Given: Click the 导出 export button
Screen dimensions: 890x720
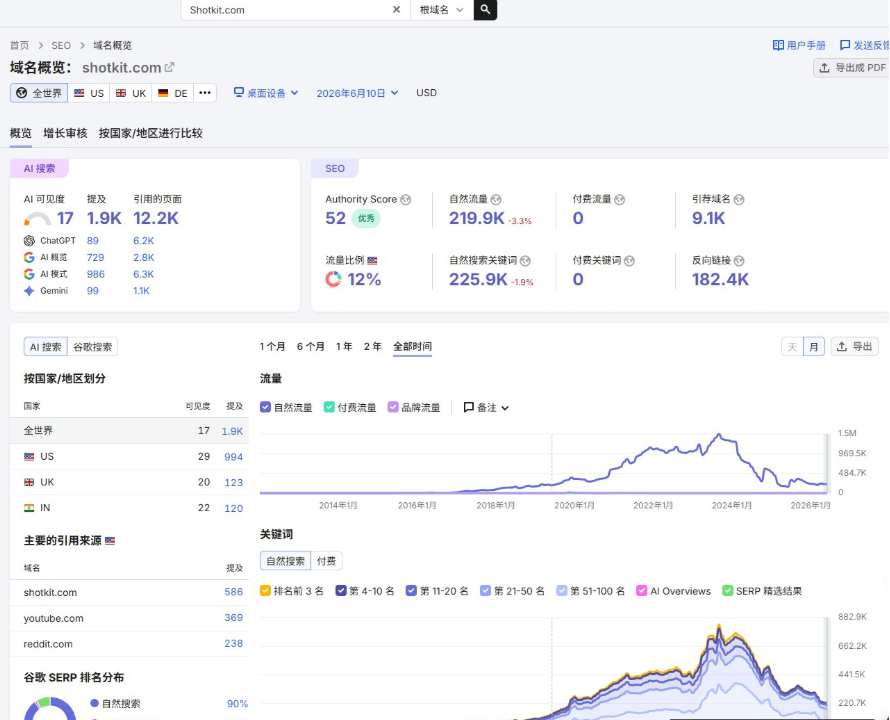Looking at the screenshot, I should pos(855,346).
